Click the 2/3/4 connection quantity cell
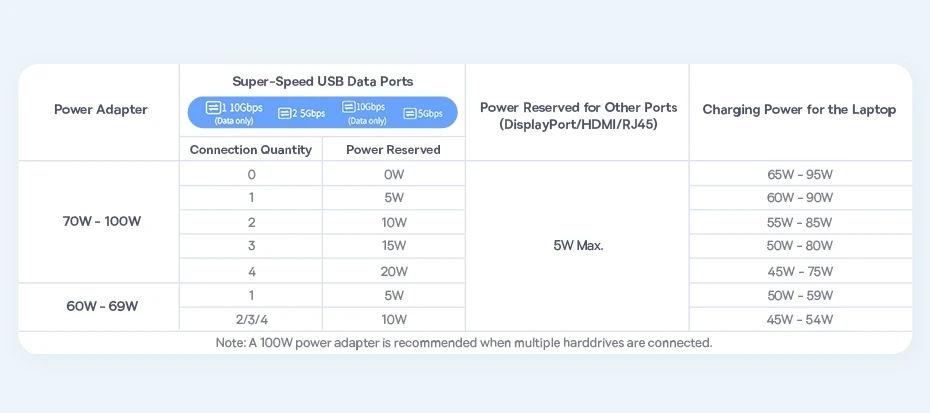 (251, 320)
